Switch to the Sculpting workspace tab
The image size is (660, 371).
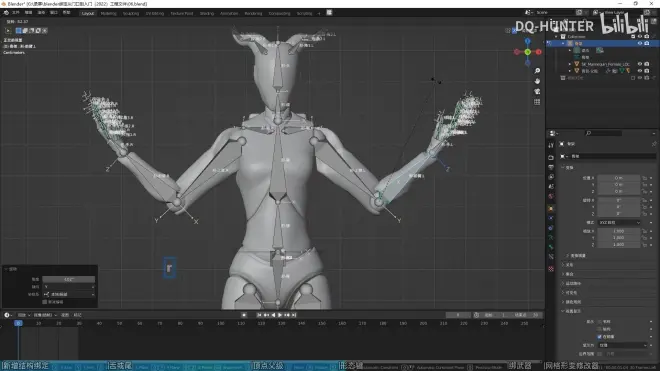tap(130, 13)
